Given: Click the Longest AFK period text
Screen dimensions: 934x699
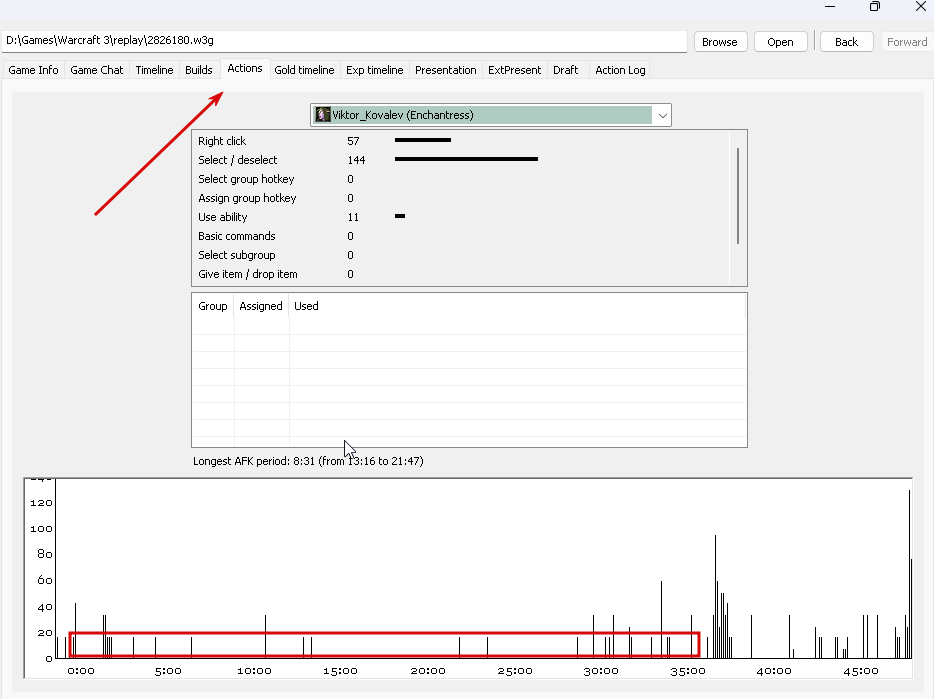Looking at the screenshot, I should [x=308, y=461].
